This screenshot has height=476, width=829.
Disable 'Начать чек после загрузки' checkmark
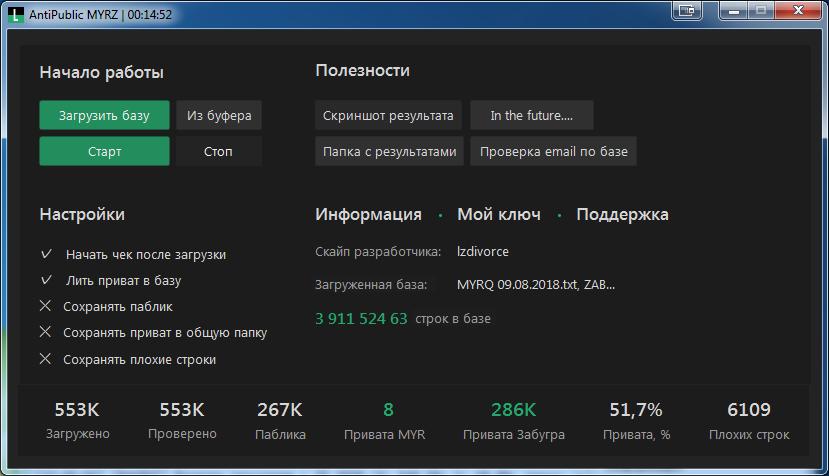[46, 255]
